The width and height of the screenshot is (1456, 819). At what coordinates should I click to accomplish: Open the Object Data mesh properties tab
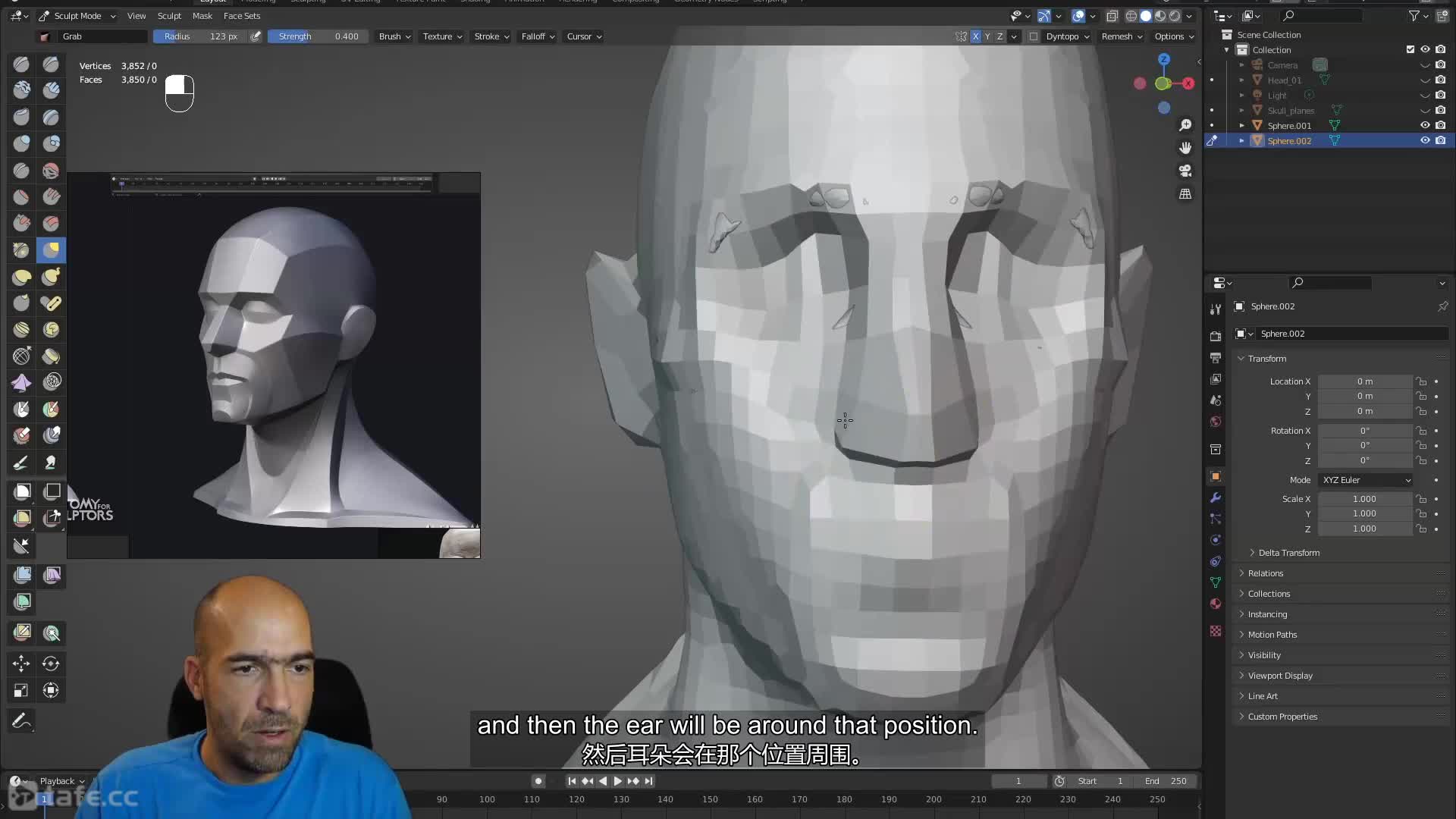pos(1216,582)
